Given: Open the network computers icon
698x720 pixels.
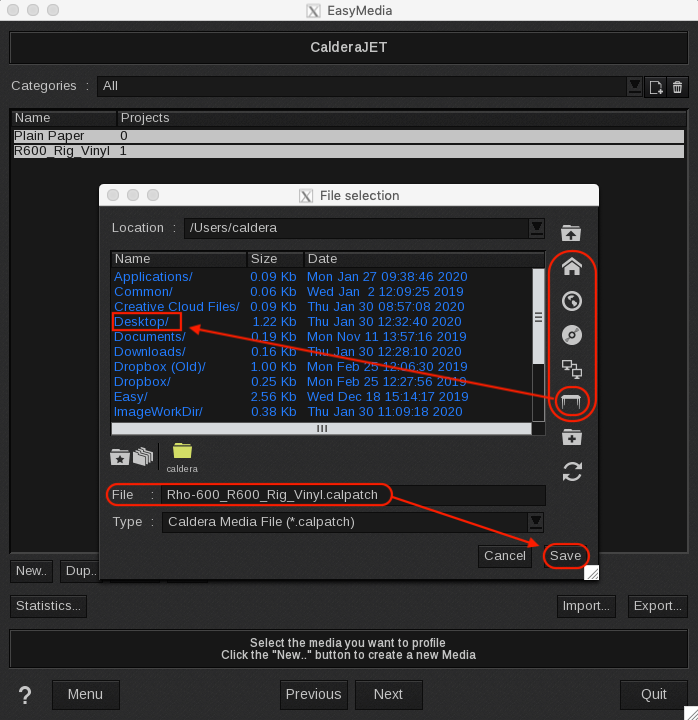Looking at the screenshot, I should (572, 369).
